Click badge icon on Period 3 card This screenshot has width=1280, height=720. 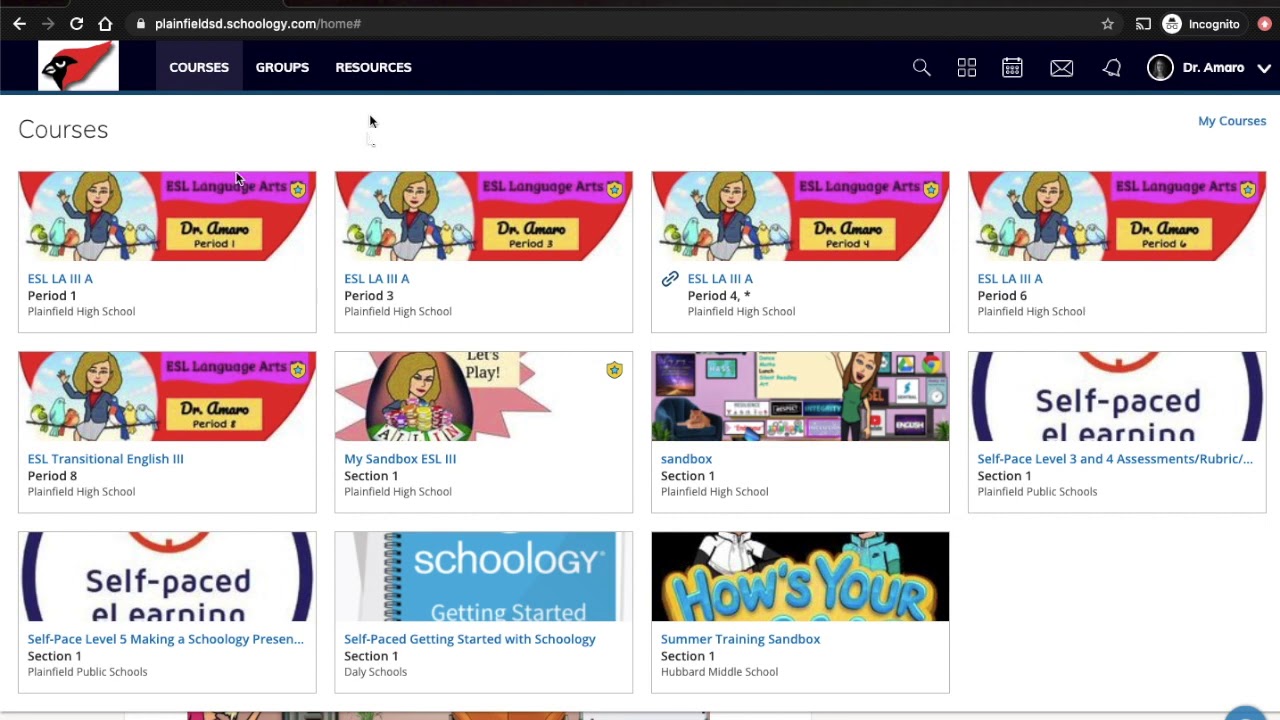click(x=614, y=189)
